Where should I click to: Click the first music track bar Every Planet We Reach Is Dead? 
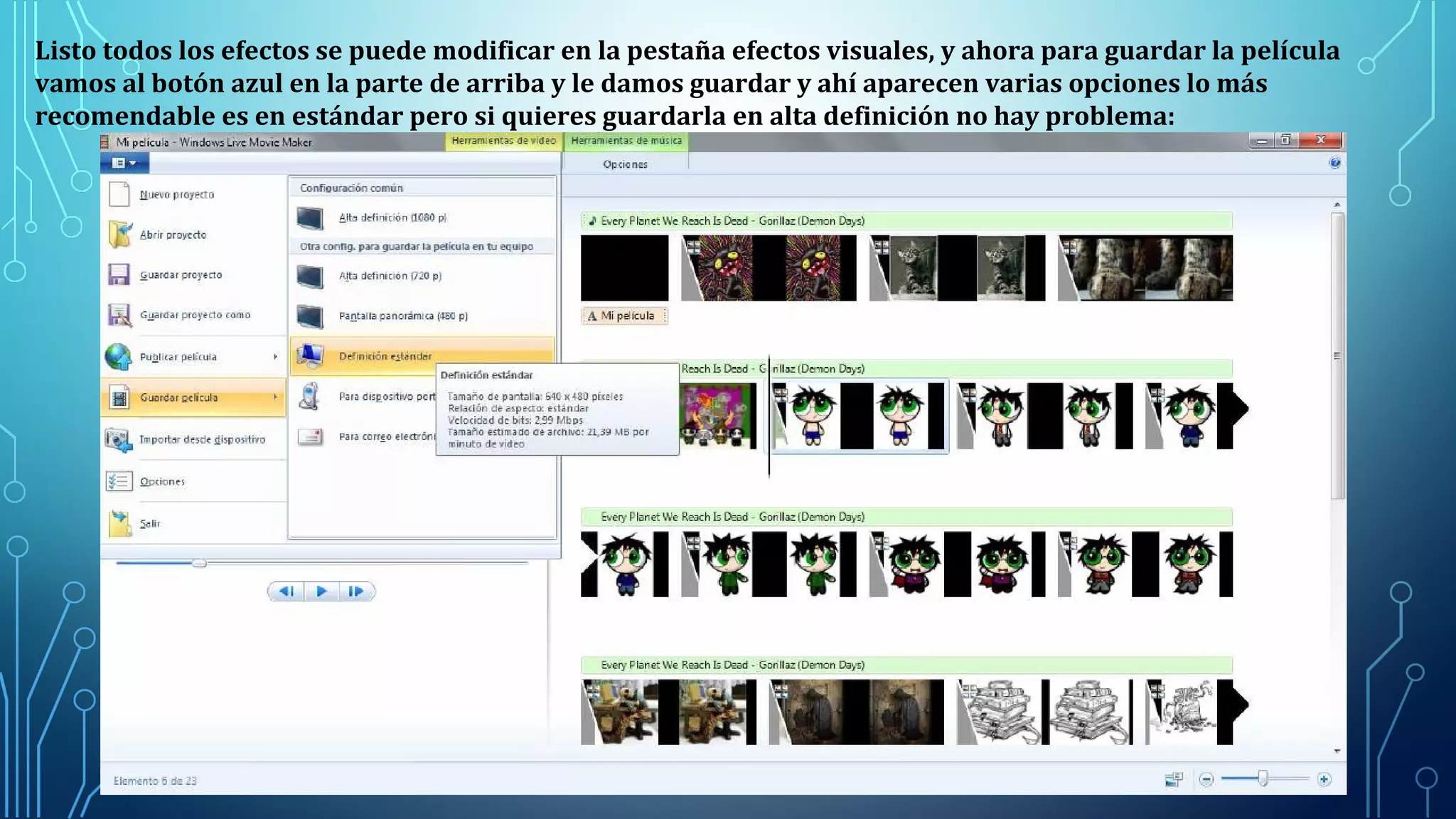[x=906, y=220]
